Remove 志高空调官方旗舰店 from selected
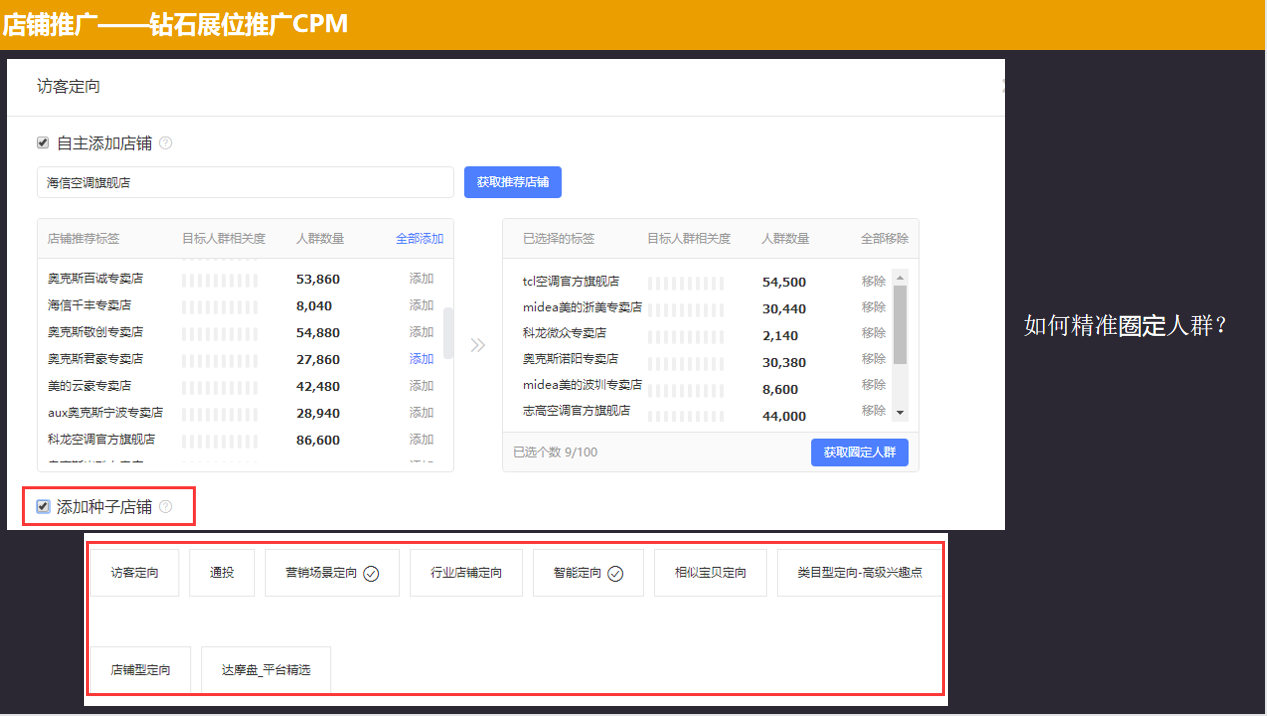Screen dimensions: 1267x716 tap(874, 411)
